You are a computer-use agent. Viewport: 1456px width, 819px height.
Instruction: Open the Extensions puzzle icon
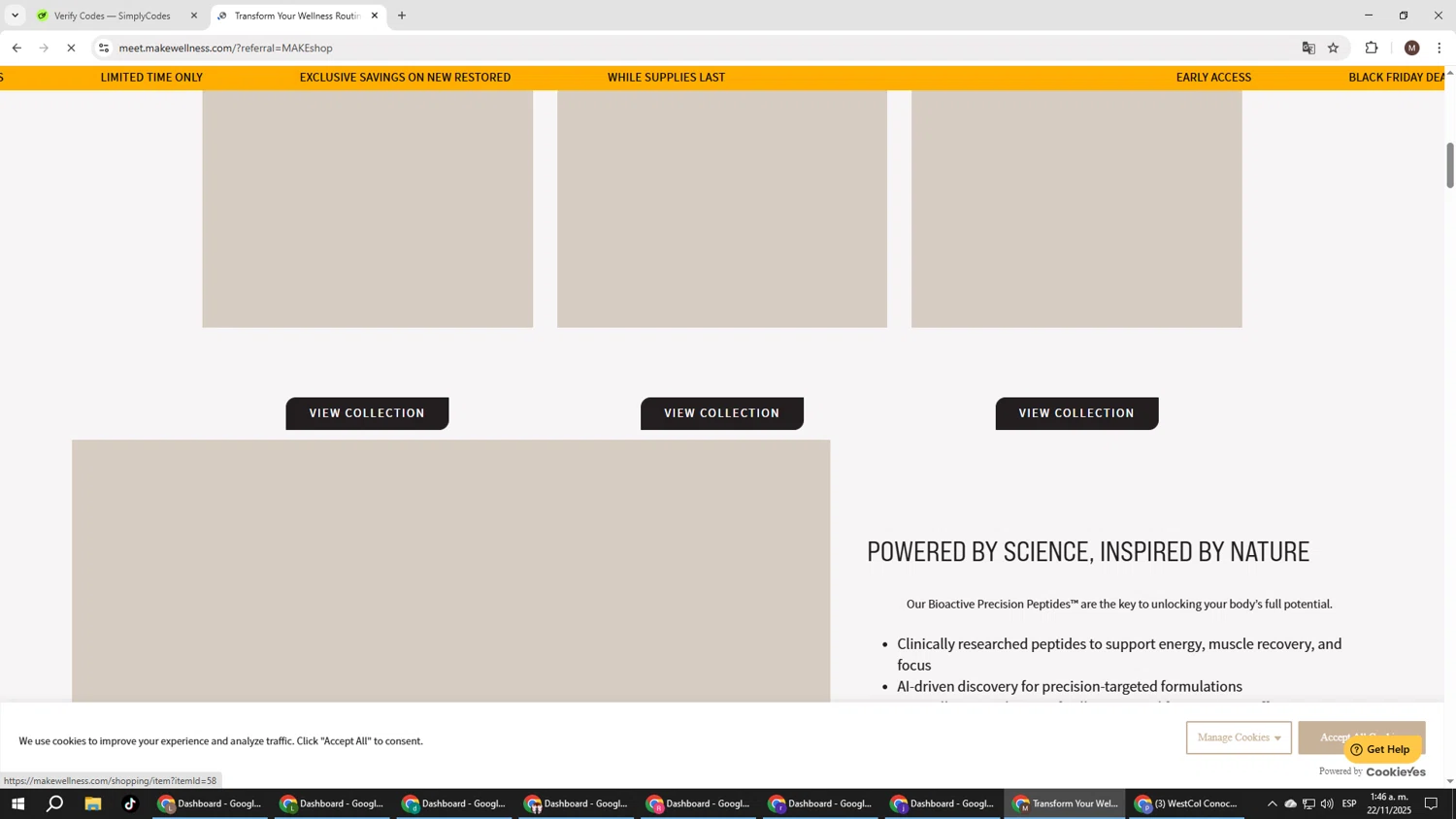(x=1372, y=48)
